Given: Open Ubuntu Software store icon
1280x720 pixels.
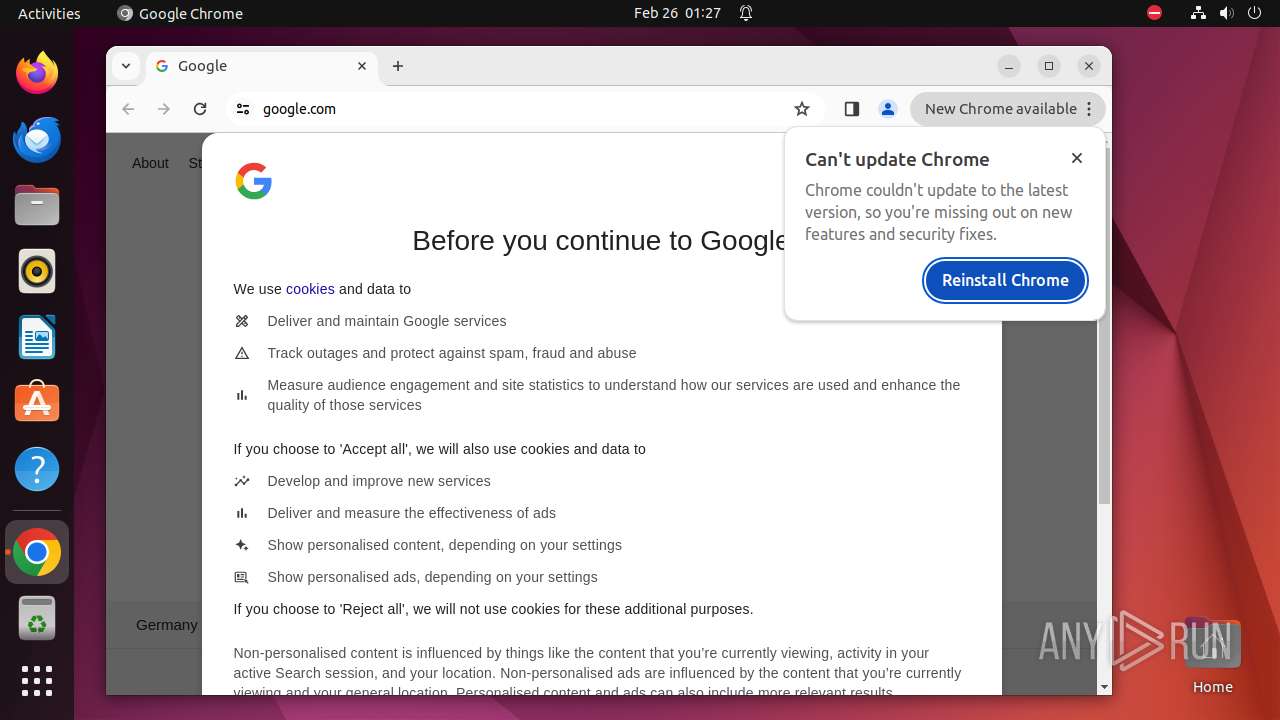Looking at the screenshot, I should pyautogui.click(x=37, y=403).
